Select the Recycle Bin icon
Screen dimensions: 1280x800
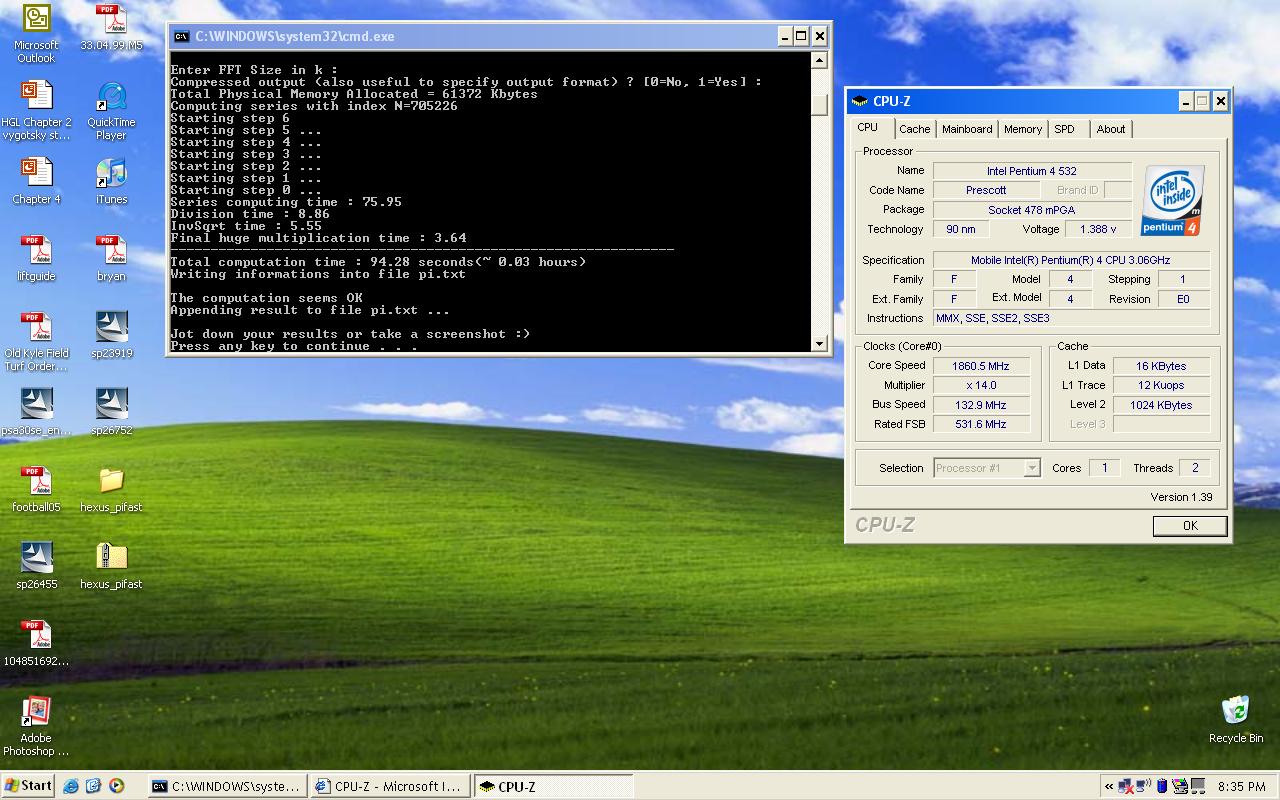[1236, 719]
